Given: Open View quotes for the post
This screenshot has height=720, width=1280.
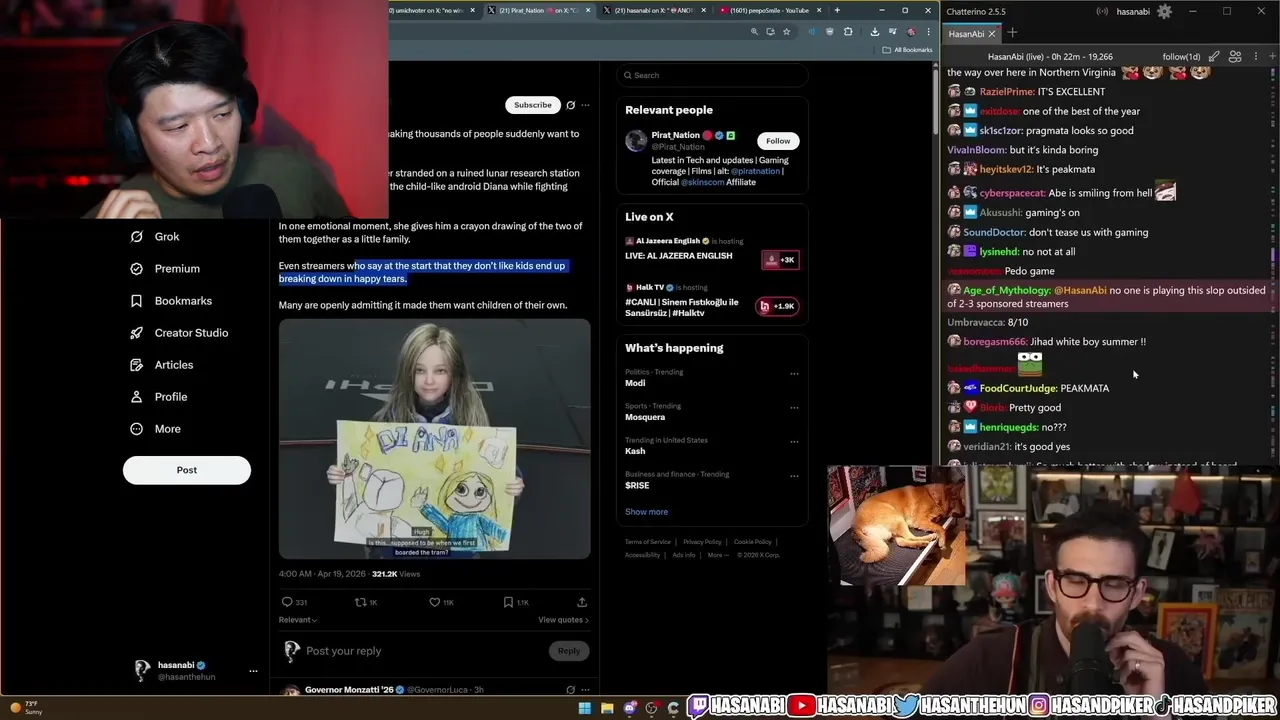Looking at the screenshot, I should [564, 620].
